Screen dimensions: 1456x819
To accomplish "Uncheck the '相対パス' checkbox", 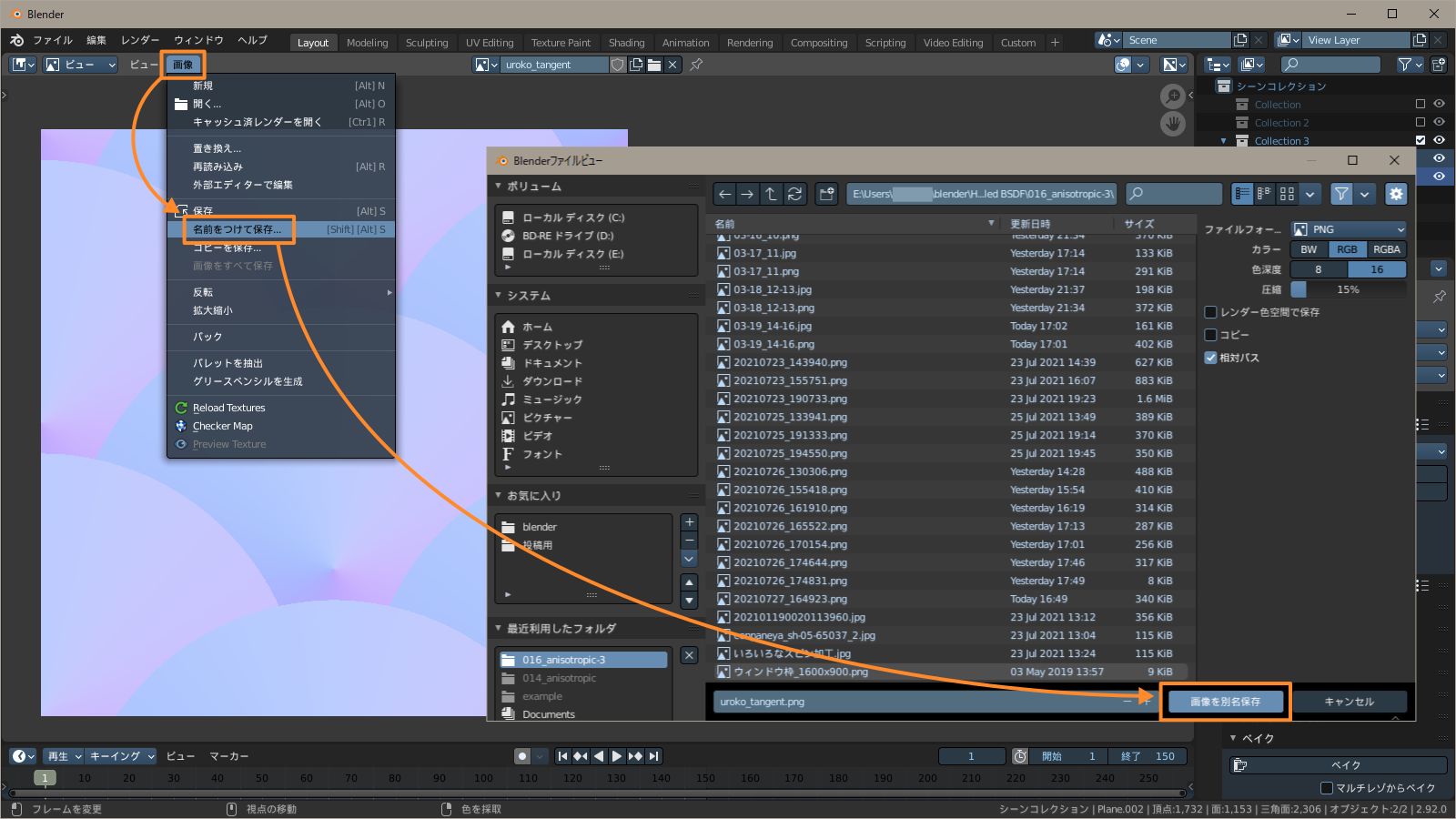I will coord(1210,358).
